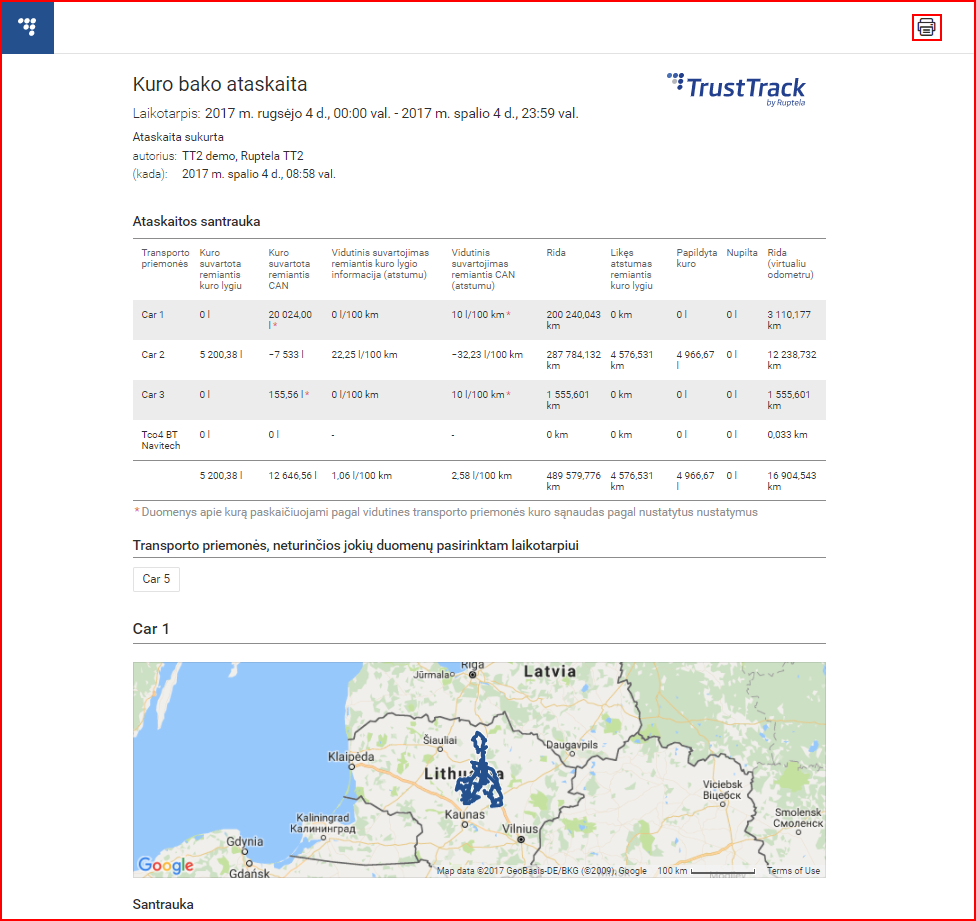Click the 'Nupilta' column header

point(742,253)
